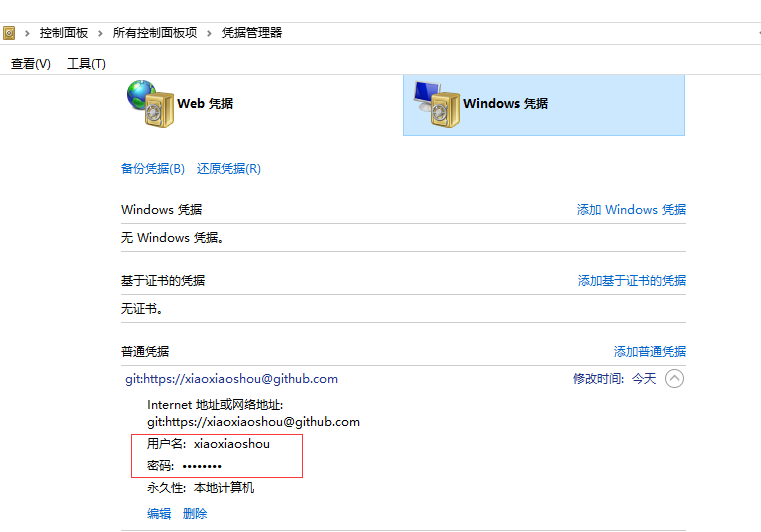Click the Internet 地址或网络地址 label

pos(215,405)
